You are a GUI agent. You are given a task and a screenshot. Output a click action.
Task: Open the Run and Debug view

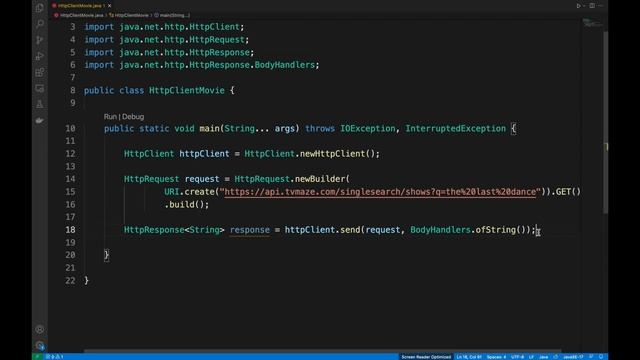pyautogui.click(x=40, y=56)
